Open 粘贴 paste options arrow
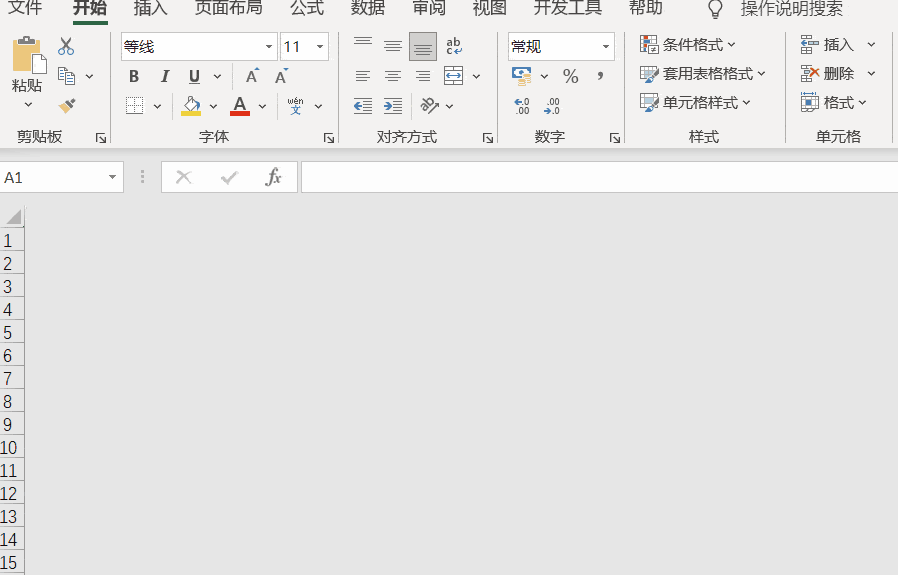The width and height of the screenshot is (898, 575). (x=28, y=105)
